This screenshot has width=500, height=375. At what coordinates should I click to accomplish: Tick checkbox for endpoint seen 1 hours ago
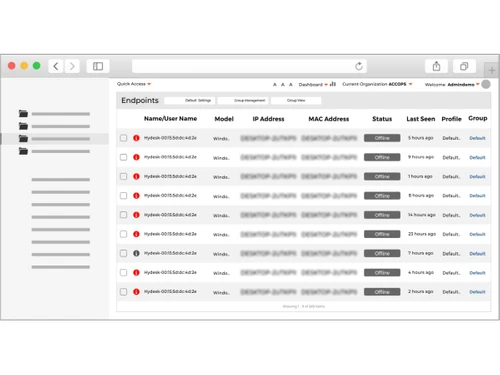124,176
